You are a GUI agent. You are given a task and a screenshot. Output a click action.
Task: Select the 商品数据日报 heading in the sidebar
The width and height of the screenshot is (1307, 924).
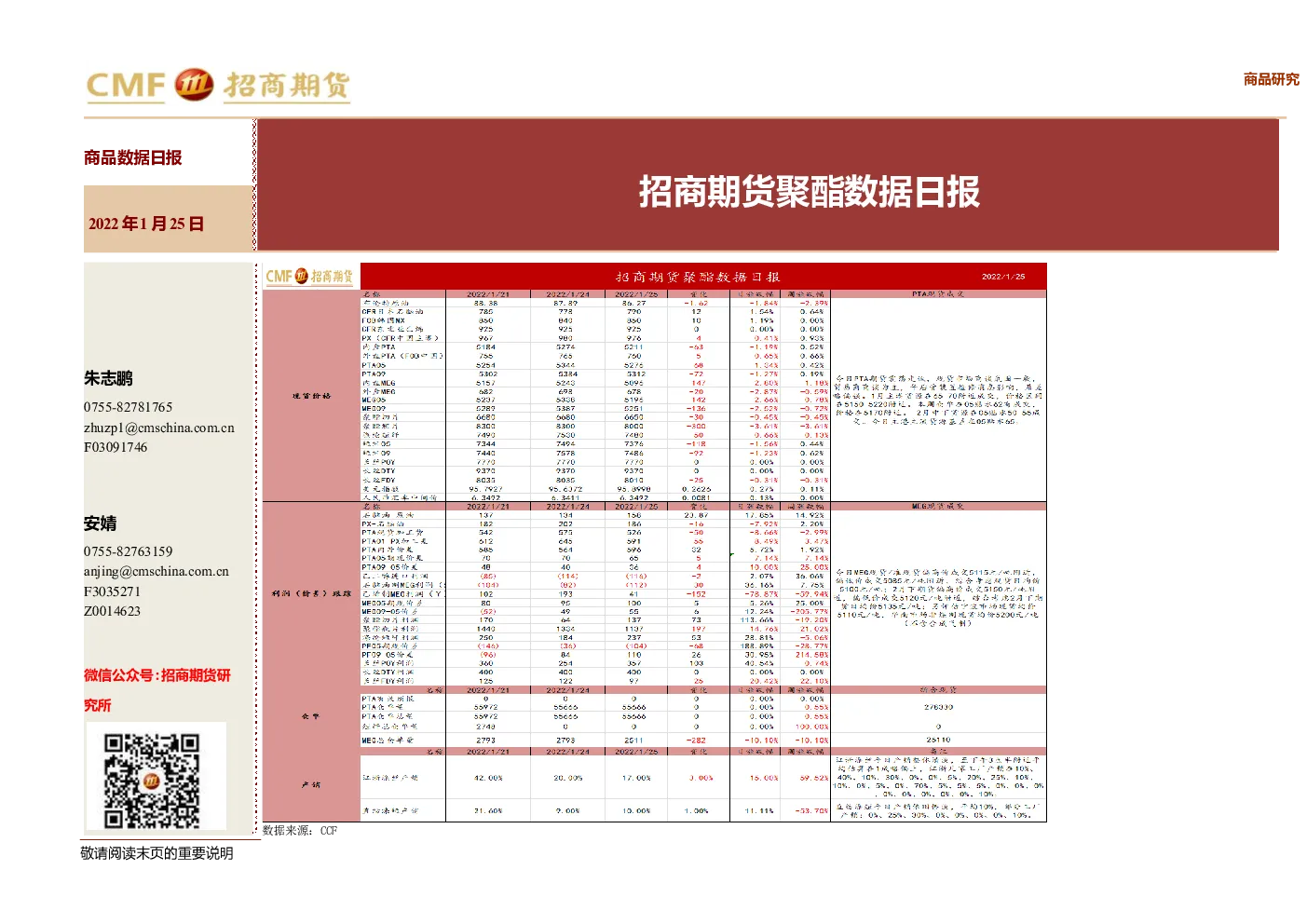point(132,157)
